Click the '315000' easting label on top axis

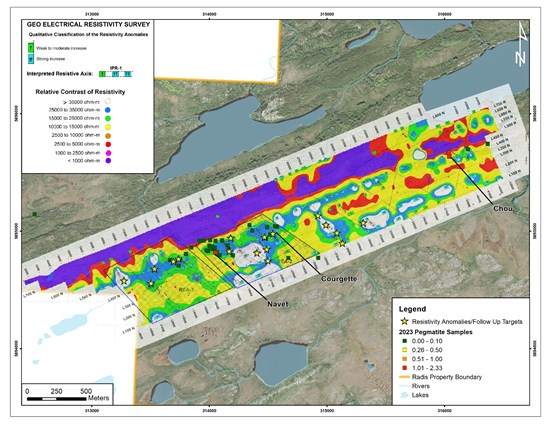pos(327,14)
